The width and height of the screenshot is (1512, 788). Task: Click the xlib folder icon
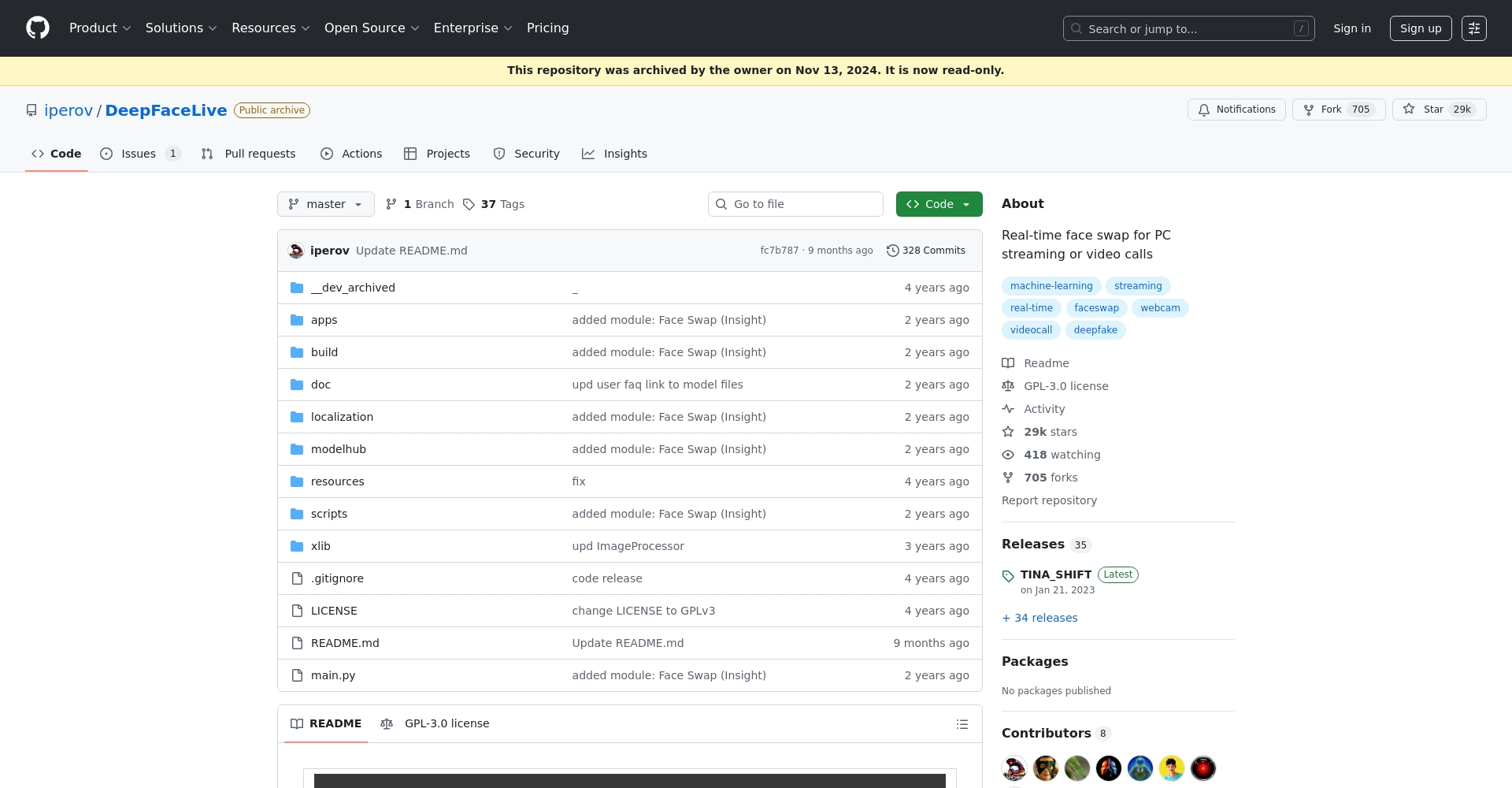(x=297, y=546)
